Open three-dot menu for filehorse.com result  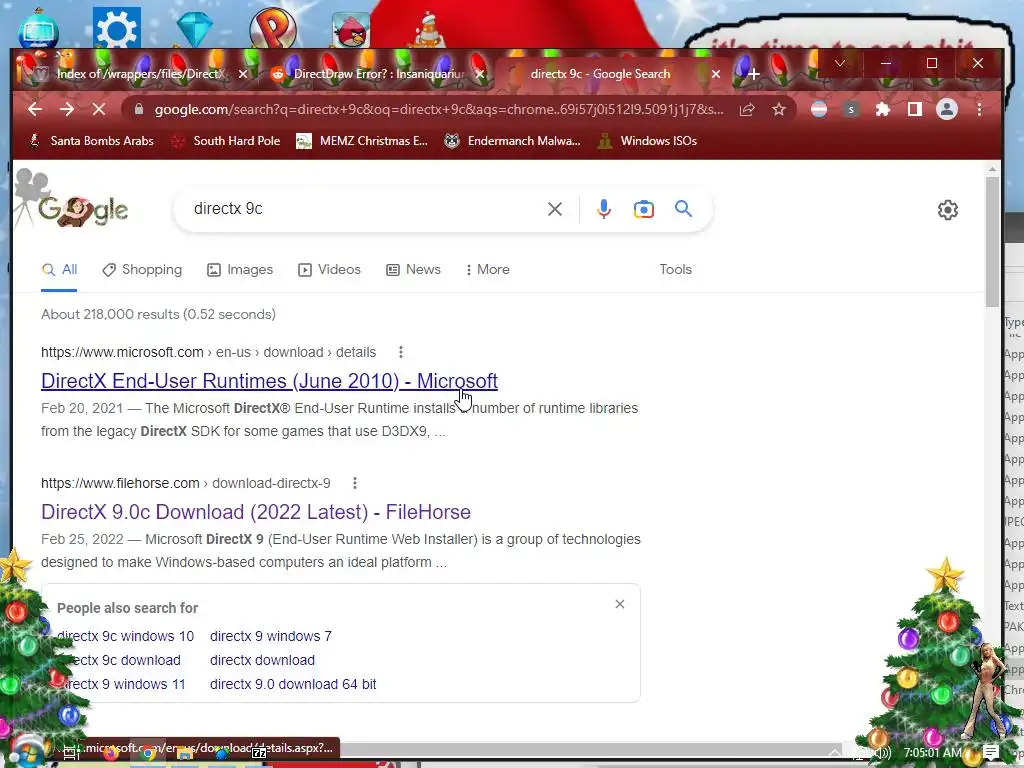tap(355, 483)
